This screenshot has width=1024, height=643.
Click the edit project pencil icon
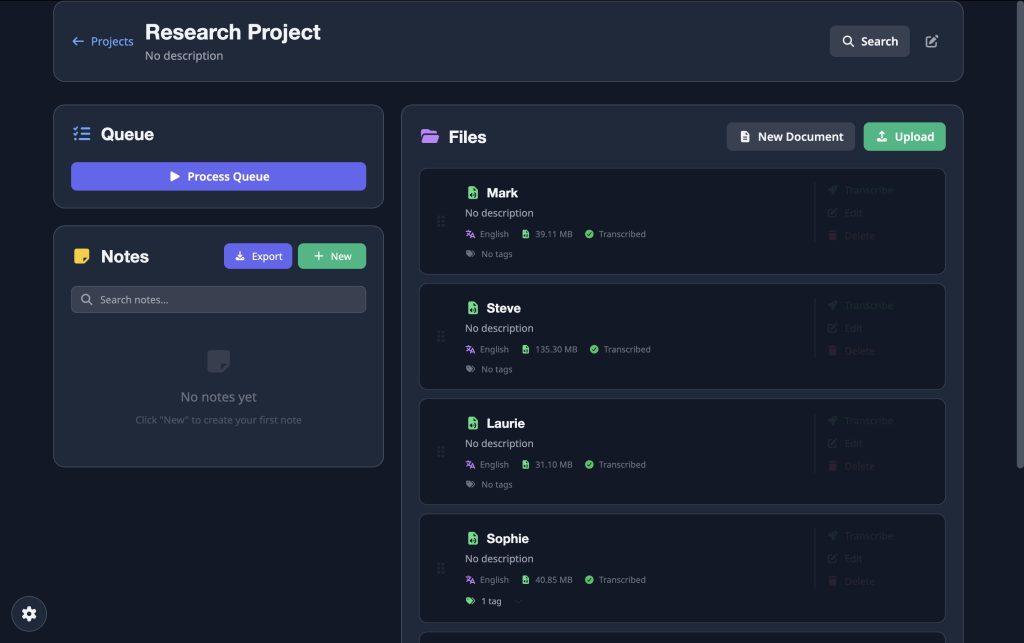point(931,41)
